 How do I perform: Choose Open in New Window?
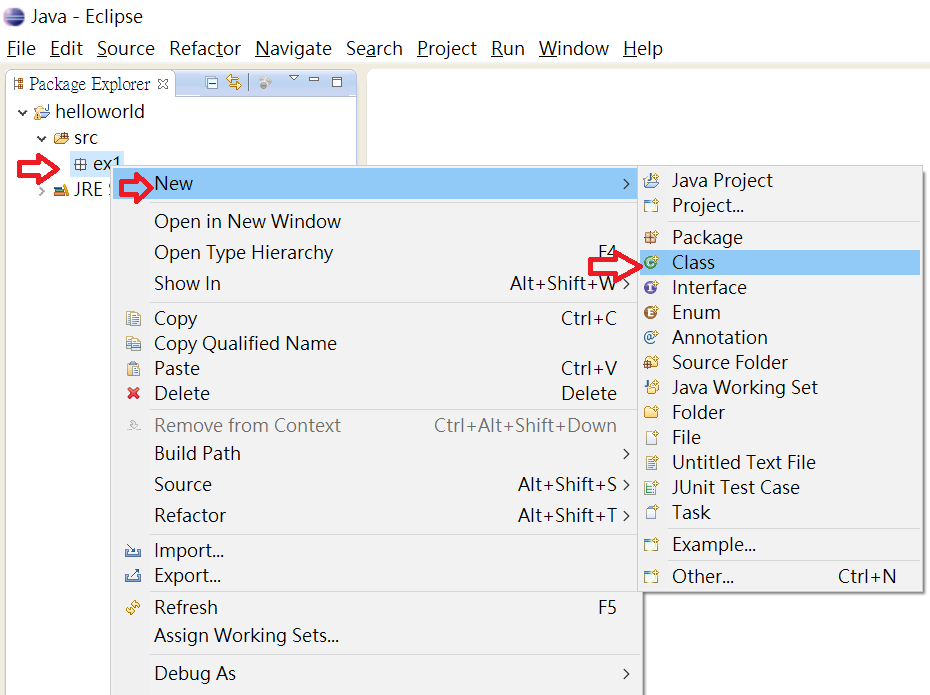[x=375, y=221]
